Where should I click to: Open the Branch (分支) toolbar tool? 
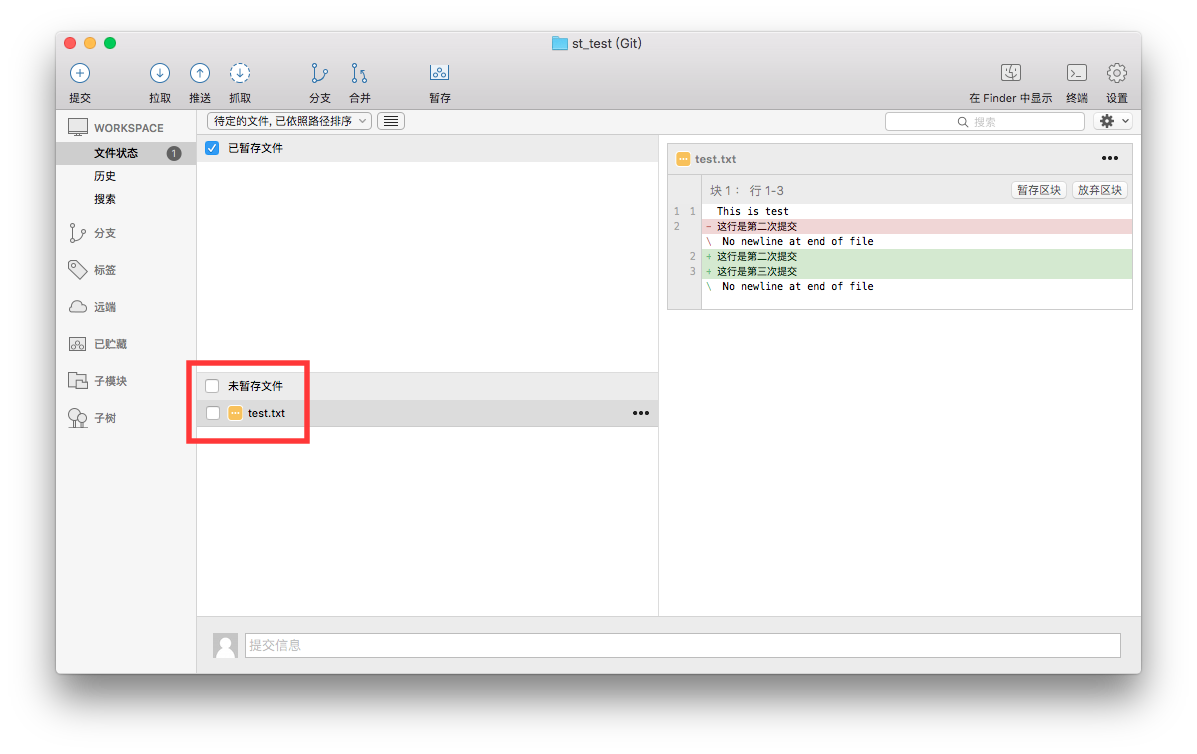[319, 73]
